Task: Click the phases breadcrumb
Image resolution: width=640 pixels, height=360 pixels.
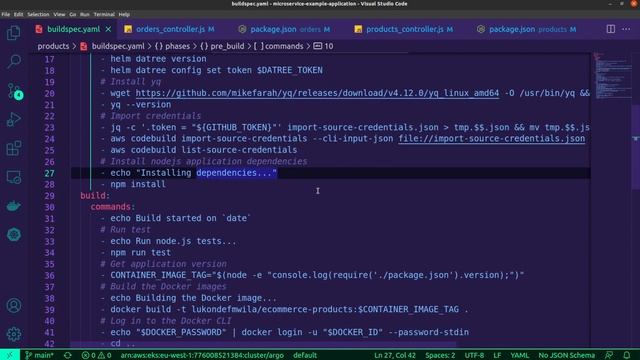Action: point(172,46)
